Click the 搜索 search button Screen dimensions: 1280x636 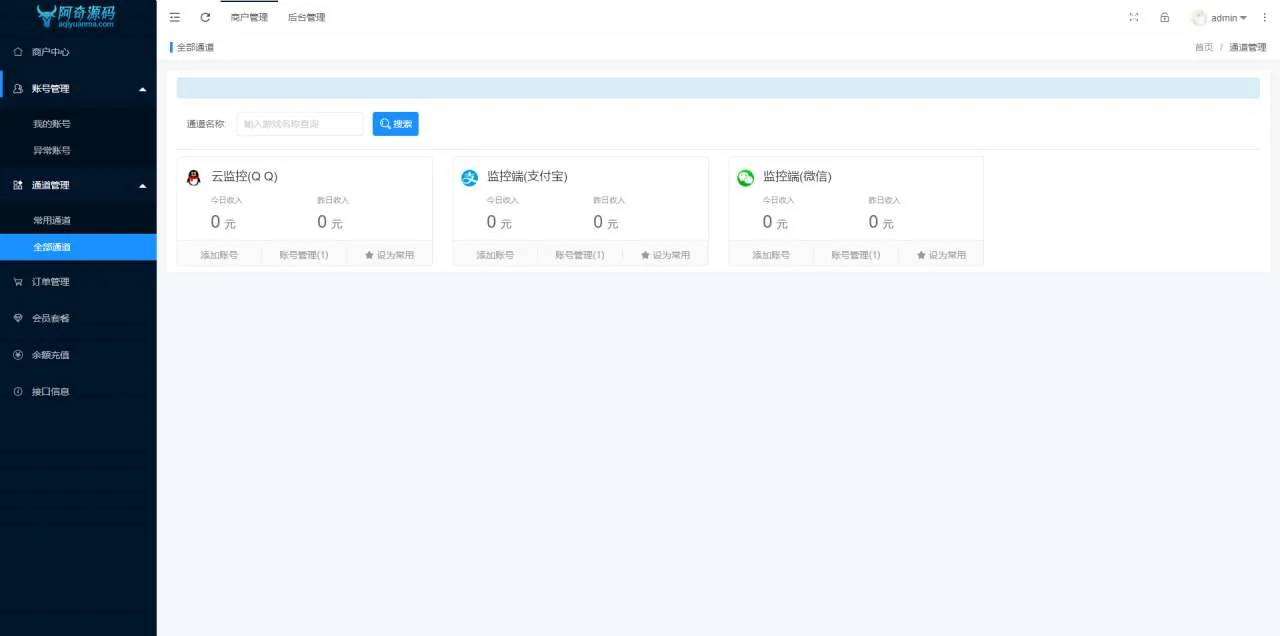tap(395, 123)
